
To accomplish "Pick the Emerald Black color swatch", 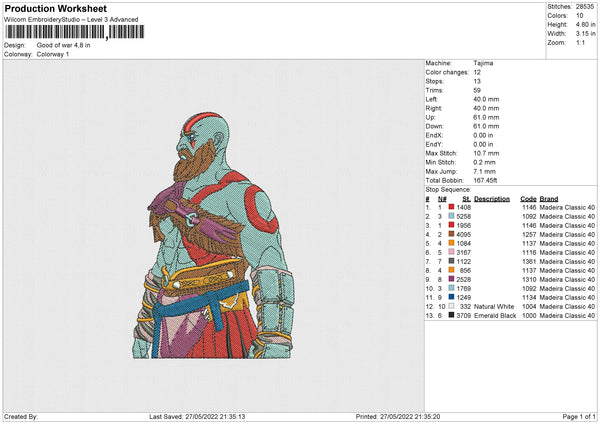I will click(x=452, y=315).
